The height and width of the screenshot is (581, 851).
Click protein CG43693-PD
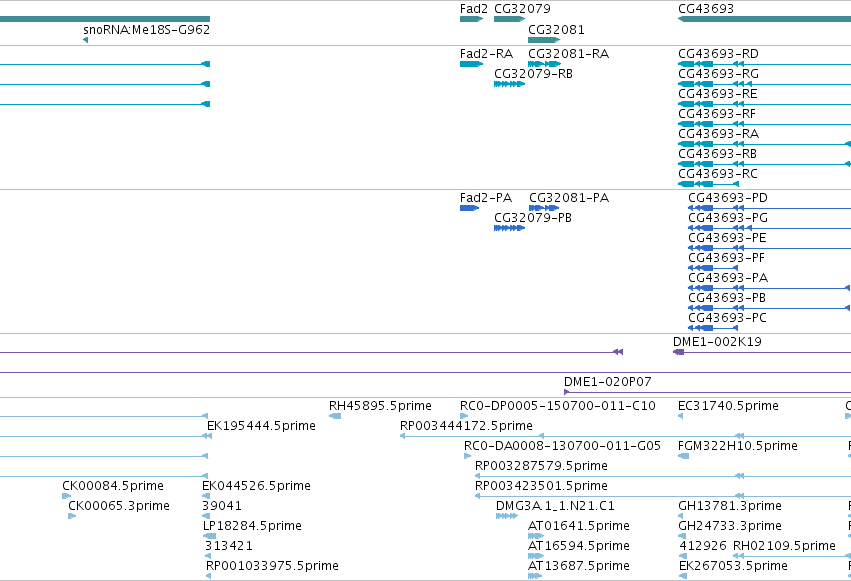(728, 198)
